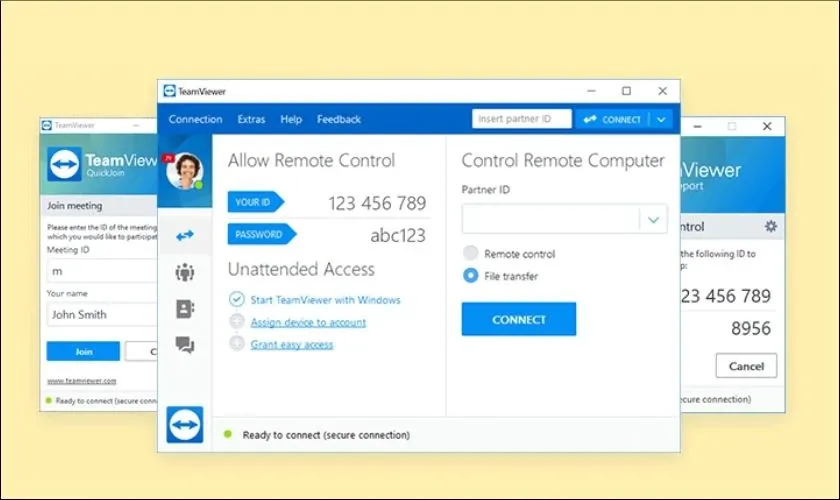
Task: Open the Meeting sidebar icon
Action: (x=185, y=271)
